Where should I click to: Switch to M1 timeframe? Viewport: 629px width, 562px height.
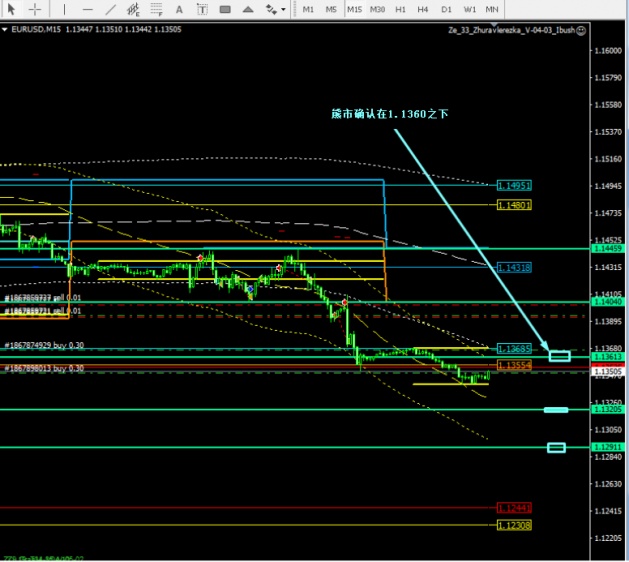[308, 9]
